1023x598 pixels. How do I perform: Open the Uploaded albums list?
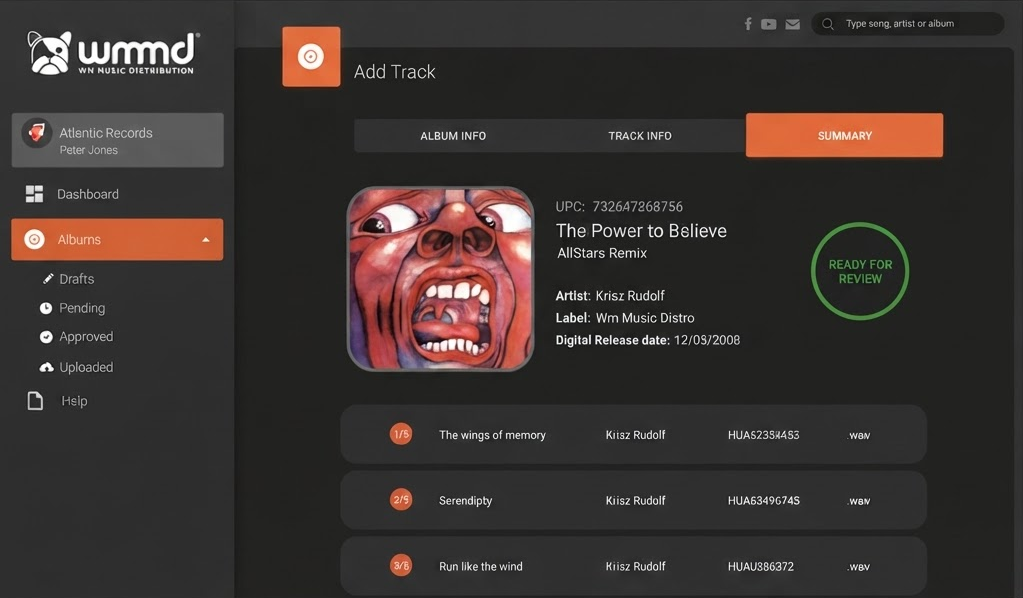coord(86,367)
